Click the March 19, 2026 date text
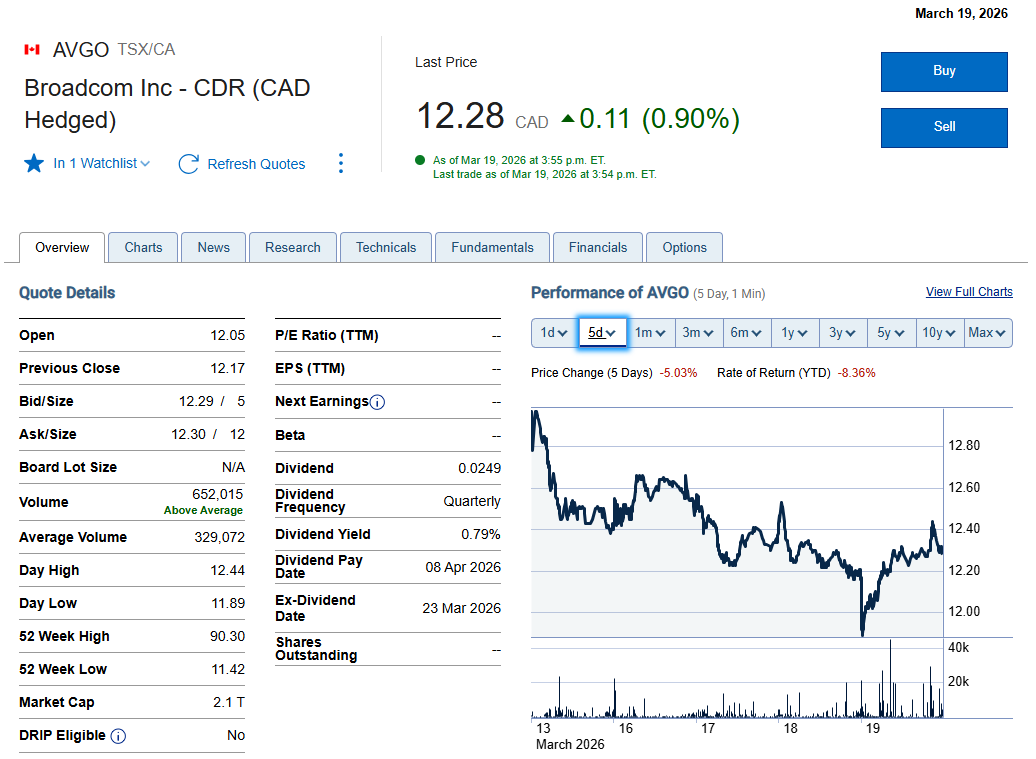Image resolution: width=1036 pixels, height=759 pixels. coord(961,14)
